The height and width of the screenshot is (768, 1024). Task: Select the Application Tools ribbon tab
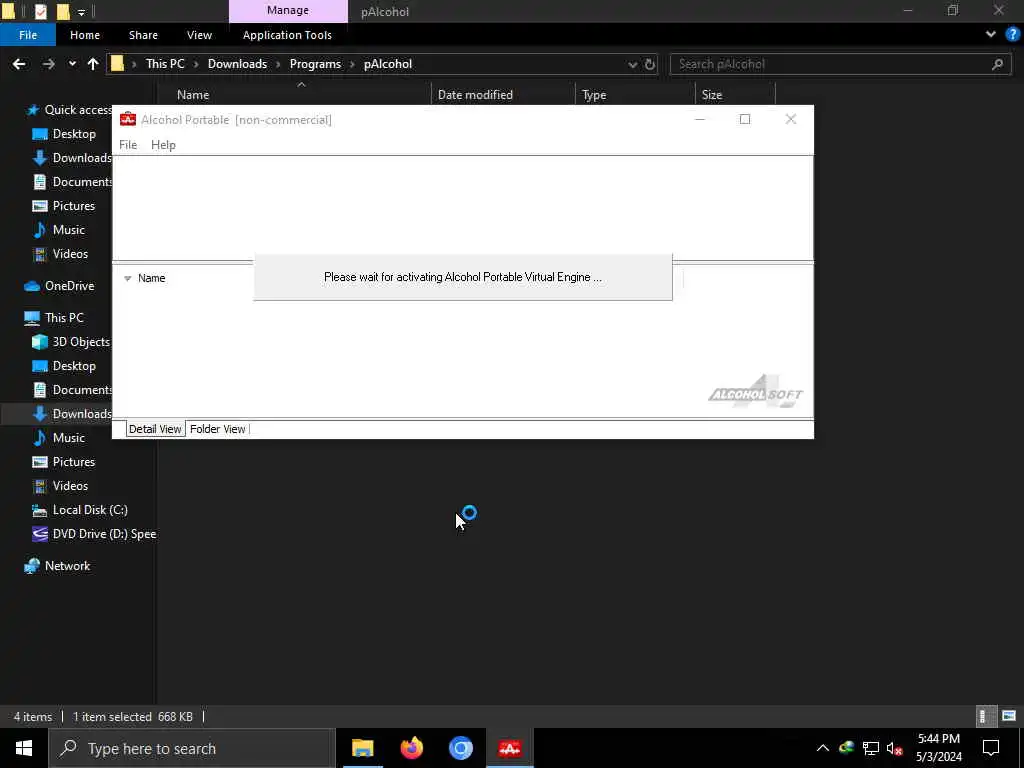click(287, 35)
